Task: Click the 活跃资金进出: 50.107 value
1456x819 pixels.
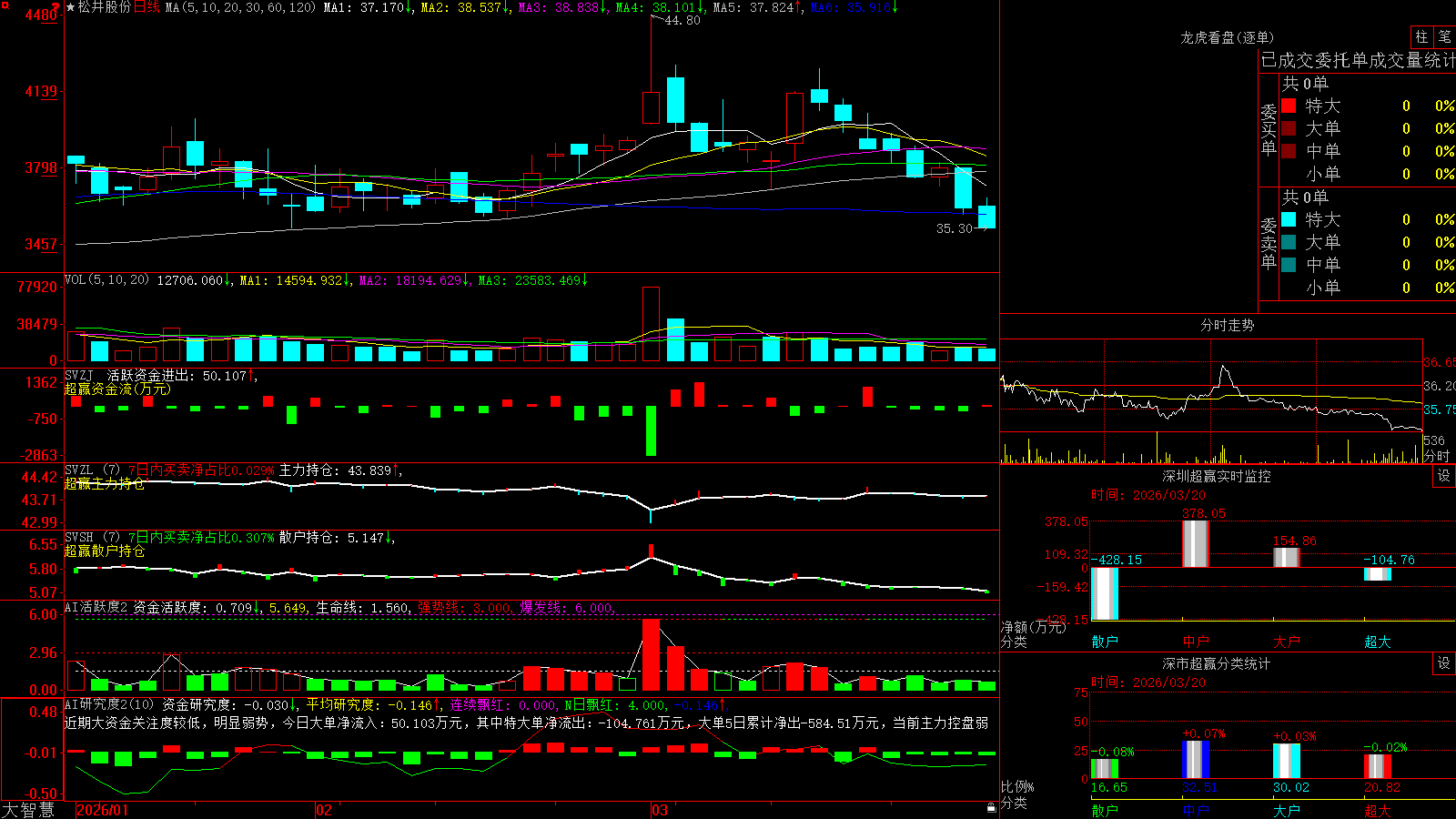Action: pyautogui.click(x=177, y=376)
